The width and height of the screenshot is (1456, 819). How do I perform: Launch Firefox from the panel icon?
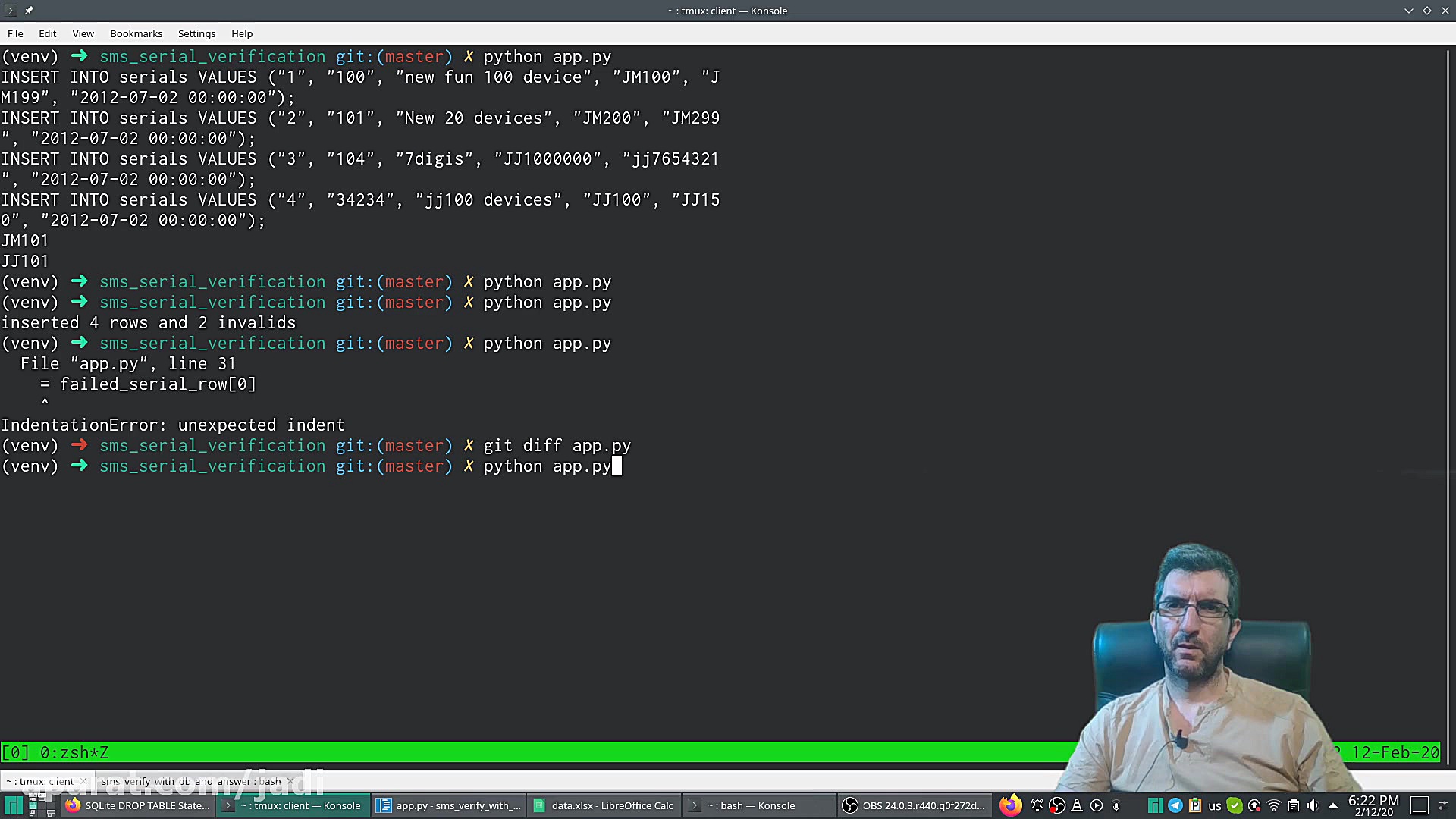pos(1009,805)
